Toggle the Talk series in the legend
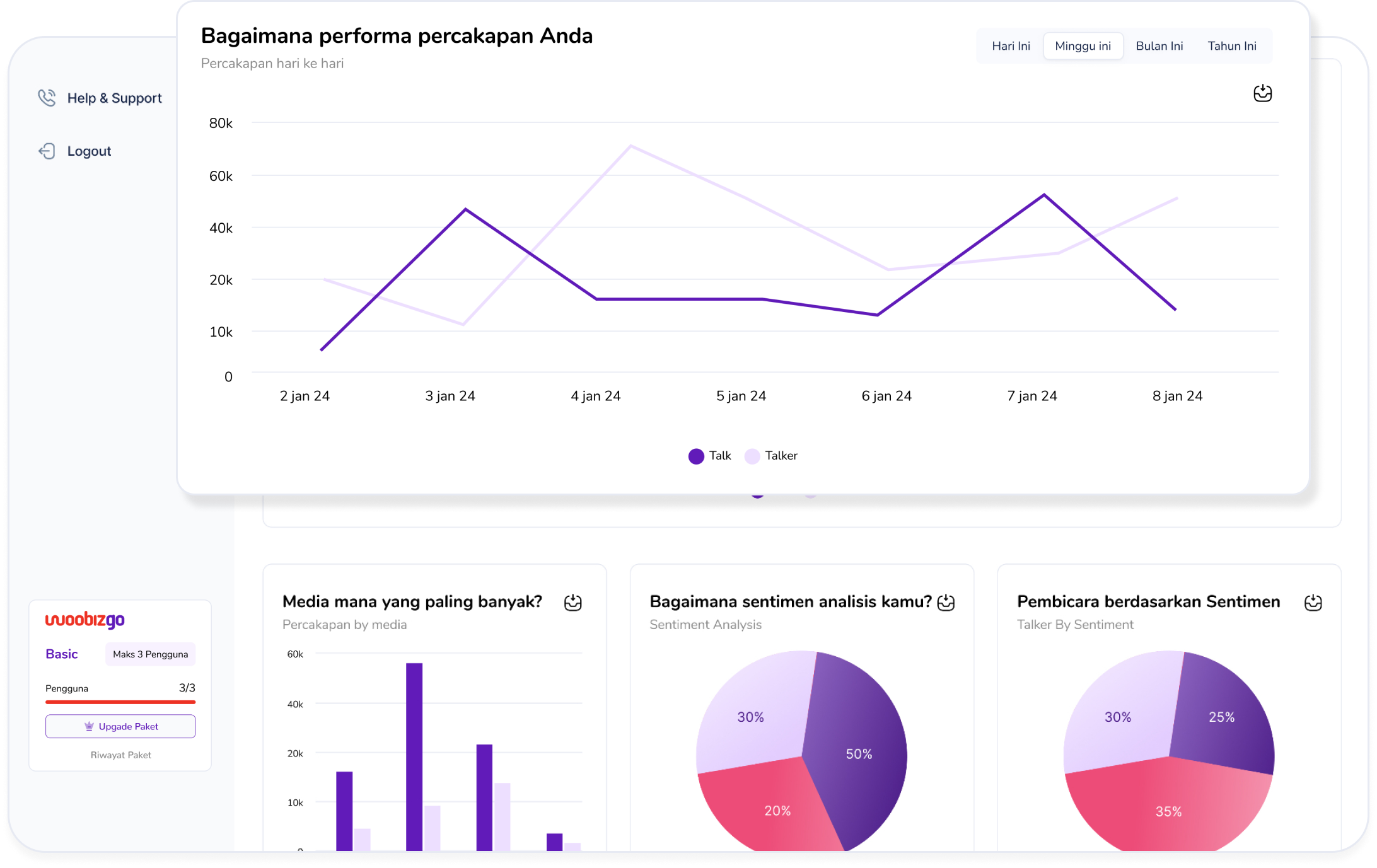The width and height of the screenshot is (1377, 868). [709, 456]
